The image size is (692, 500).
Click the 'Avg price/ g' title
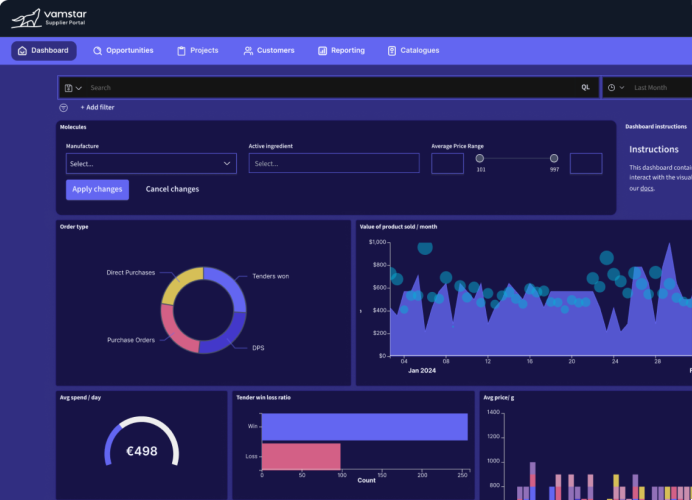click(x=499, y=398)
